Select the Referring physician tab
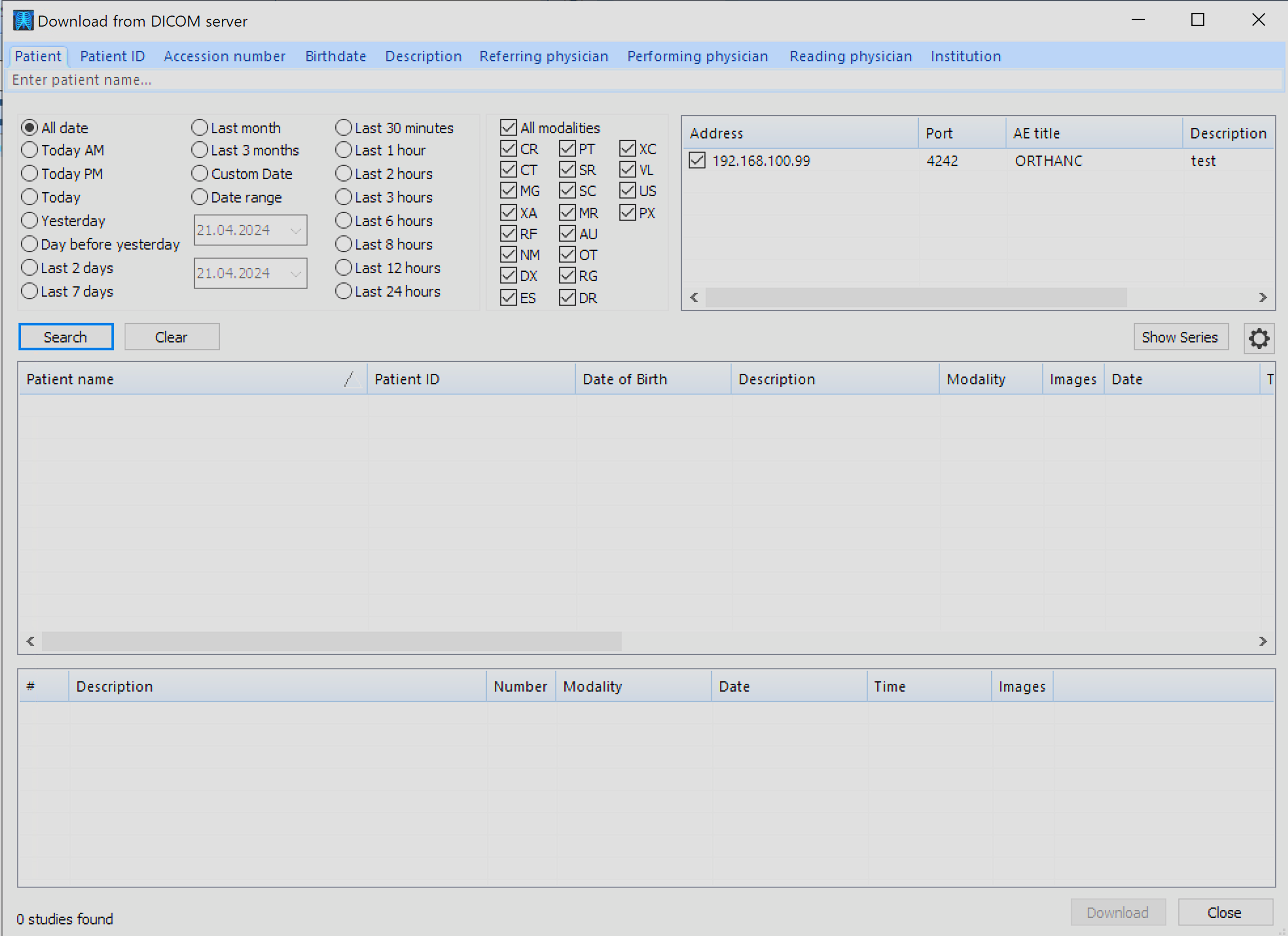The height and width of the screenshot is (936, 1288). coord(544,56)
